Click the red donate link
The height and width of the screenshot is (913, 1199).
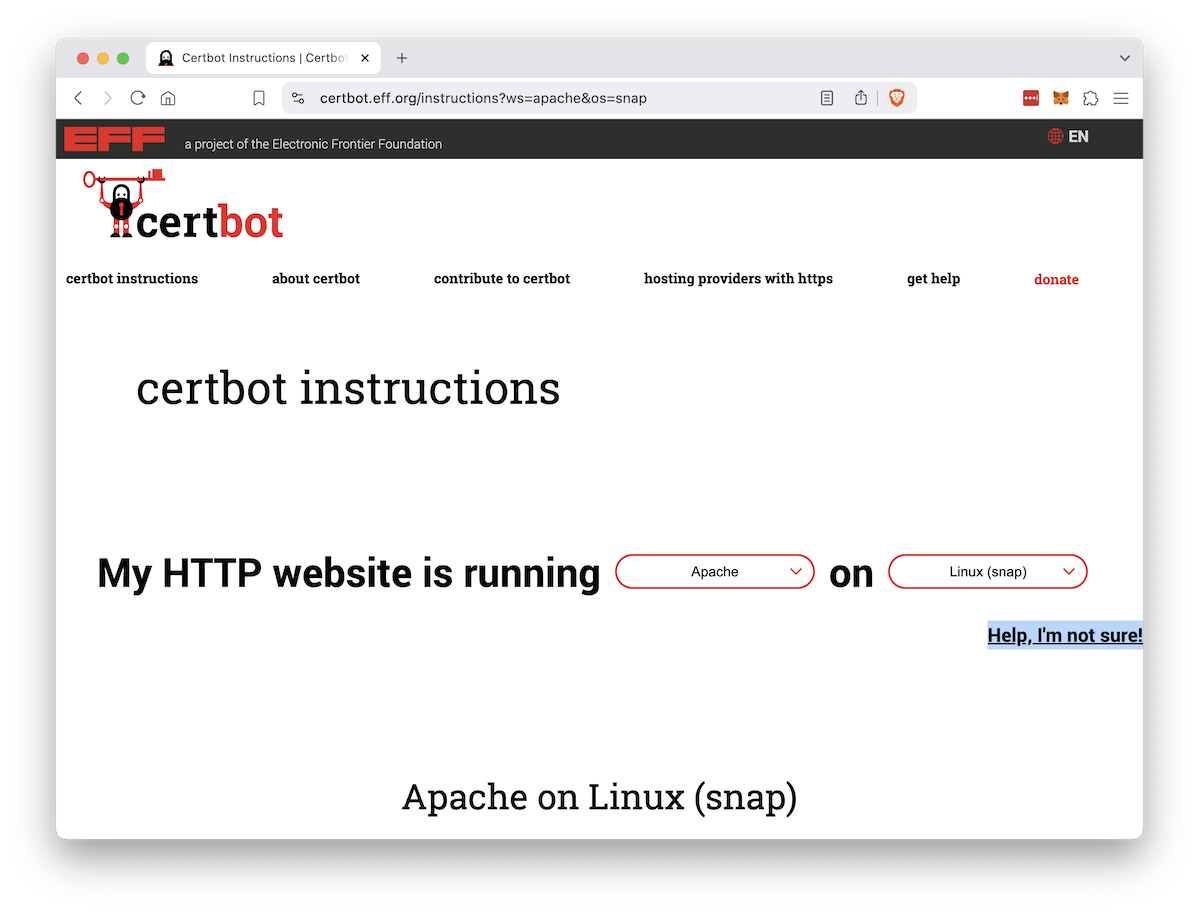click(x=1056, y=280)
